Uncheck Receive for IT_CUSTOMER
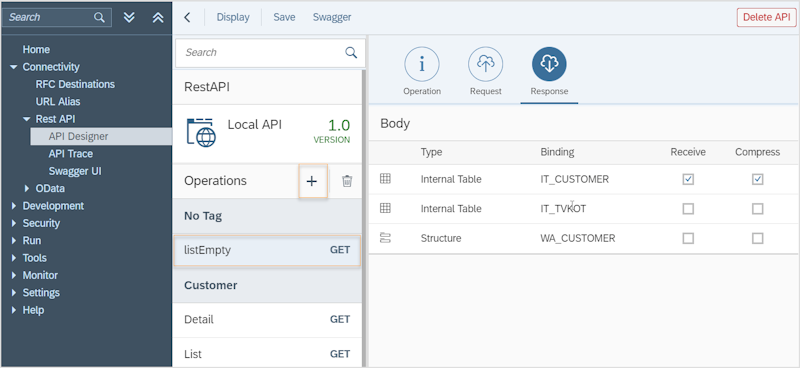Image resolution: width=800 pixels, height=368 pixels. click(688, 179)
